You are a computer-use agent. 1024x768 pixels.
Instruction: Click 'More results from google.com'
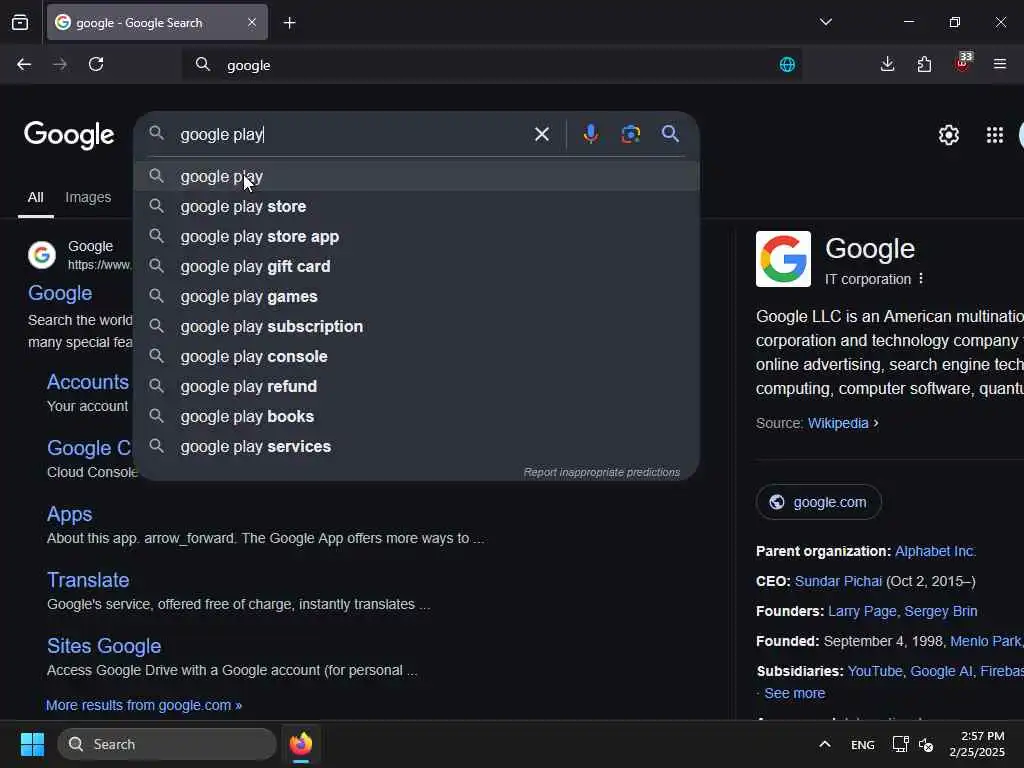coord(144,705)
